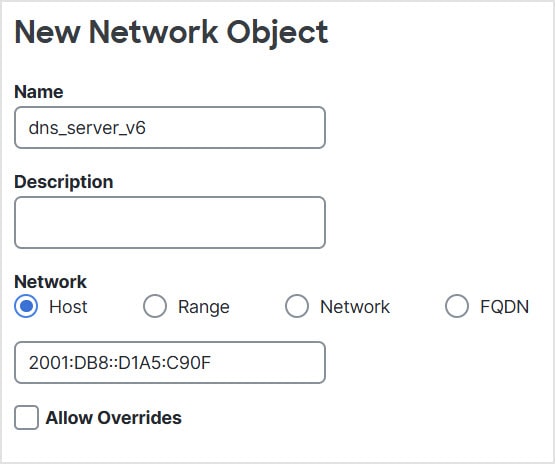The height and width of the screenshot is (464, 555).
Task: Click the "FQDN" option label text
Action: pyautogui.click(x=504, y=307)
